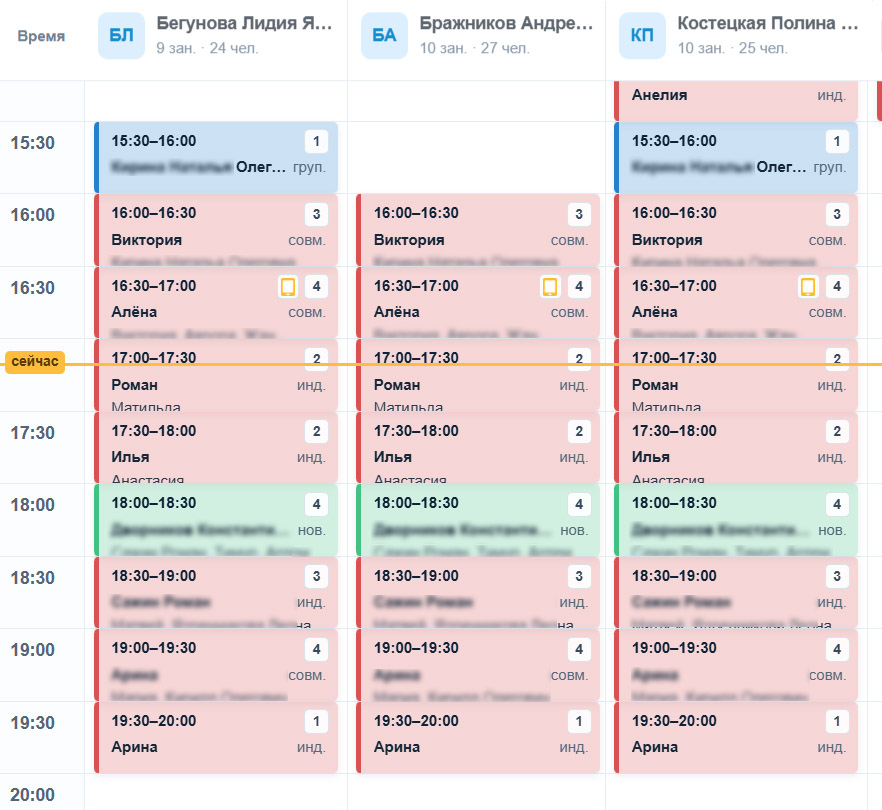The width and height of the screenshot is (882, 810).
Task: Open Бегунова's 19:30–20:00 Арина lesson
Action: tap(216, 737)
